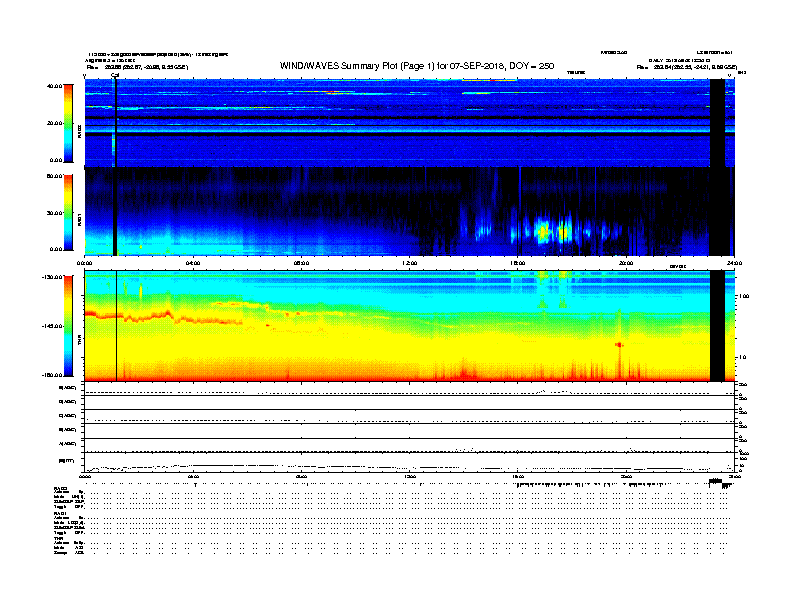This screenshot has height=612, width=792.
Task: Click the 10 label on the TNR right-hand axis
Action: [742, 357]
